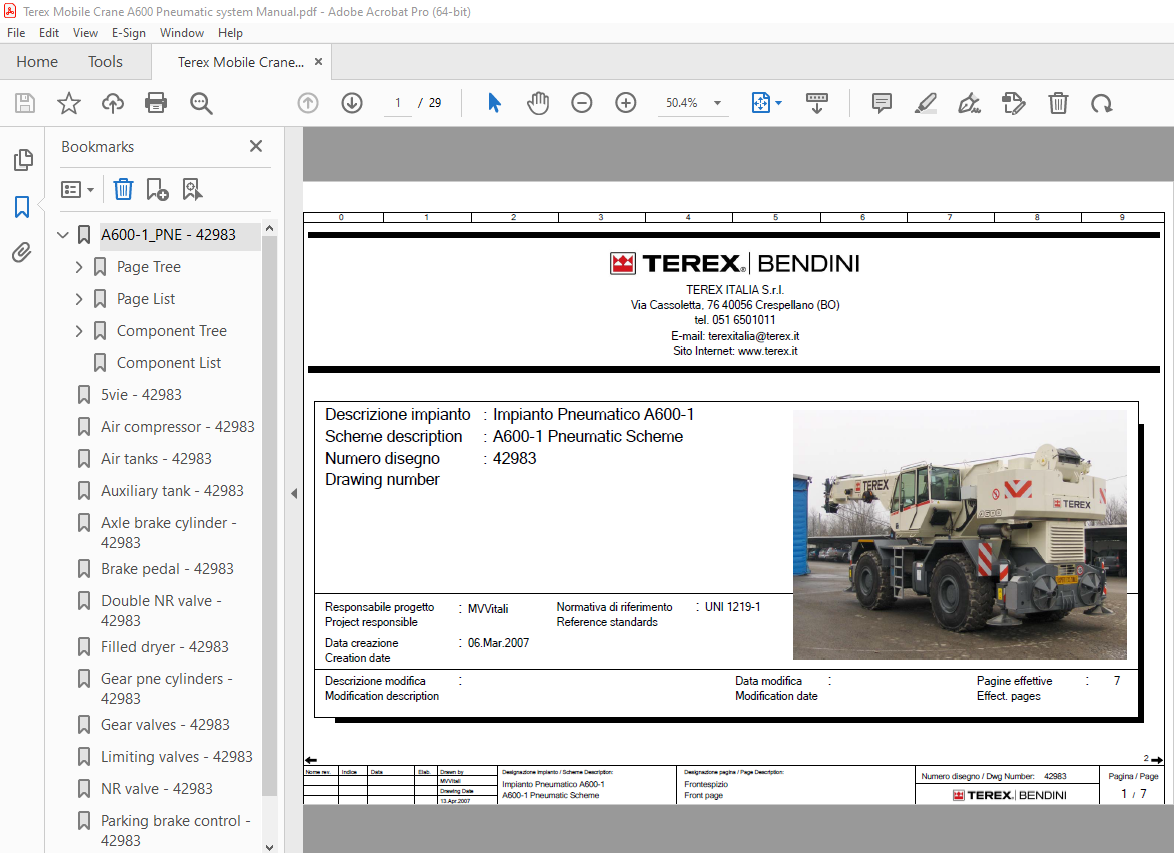Zoom in with the plus icon

(626, 103)
